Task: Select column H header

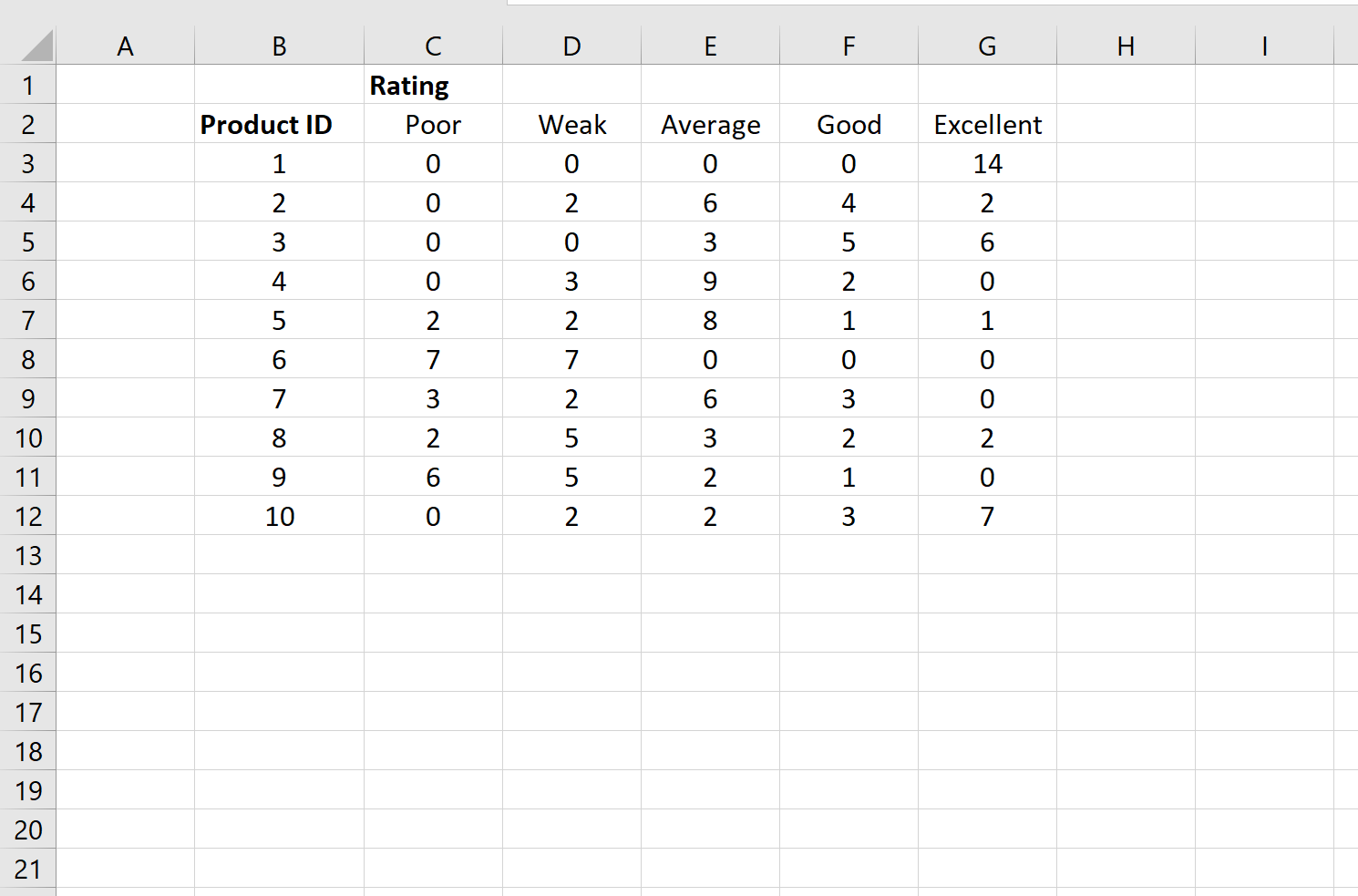Action: (1126, 46)
